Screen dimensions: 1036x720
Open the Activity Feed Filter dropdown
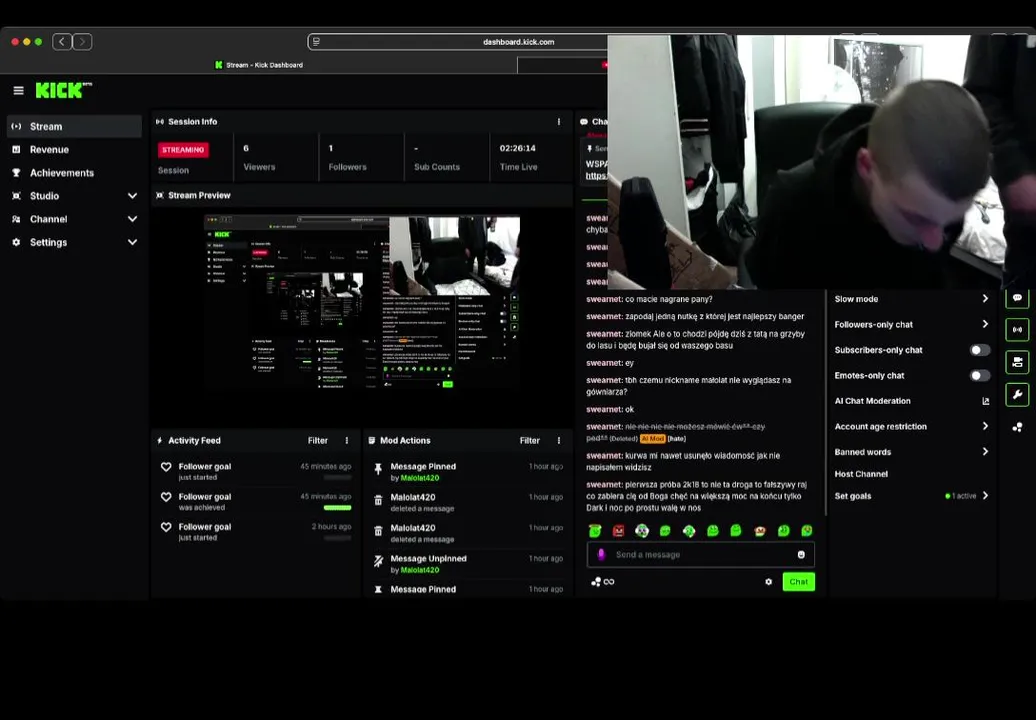pos(318,441)
